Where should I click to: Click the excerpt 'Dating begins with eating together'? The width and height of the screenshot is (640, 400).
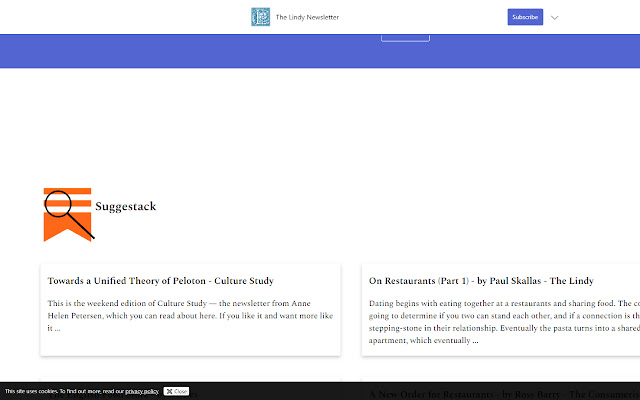point(504,322)
